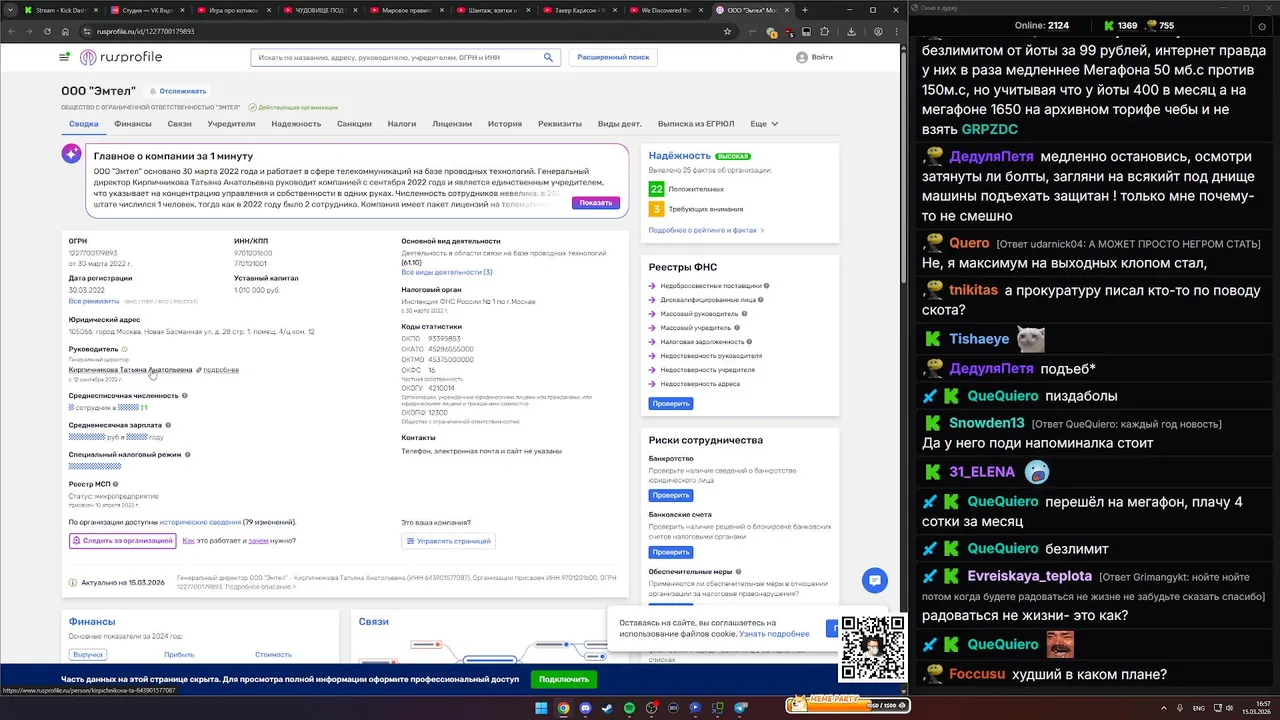The width and height of the screenshot is (1280, 720).
Task: Open the new tab plus button
Action: point(806,10)
